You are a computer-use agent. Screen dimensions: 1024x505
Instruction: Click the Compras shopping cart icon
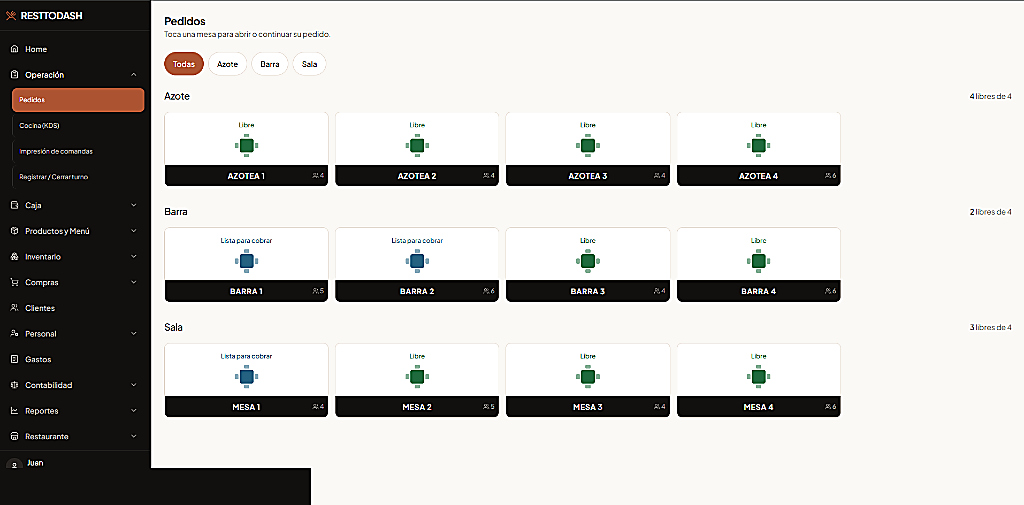pos(14,282)
